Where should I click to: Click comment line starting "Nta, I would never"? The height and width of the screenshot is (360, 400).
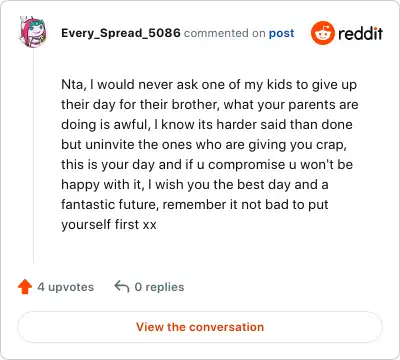point(209,85)
